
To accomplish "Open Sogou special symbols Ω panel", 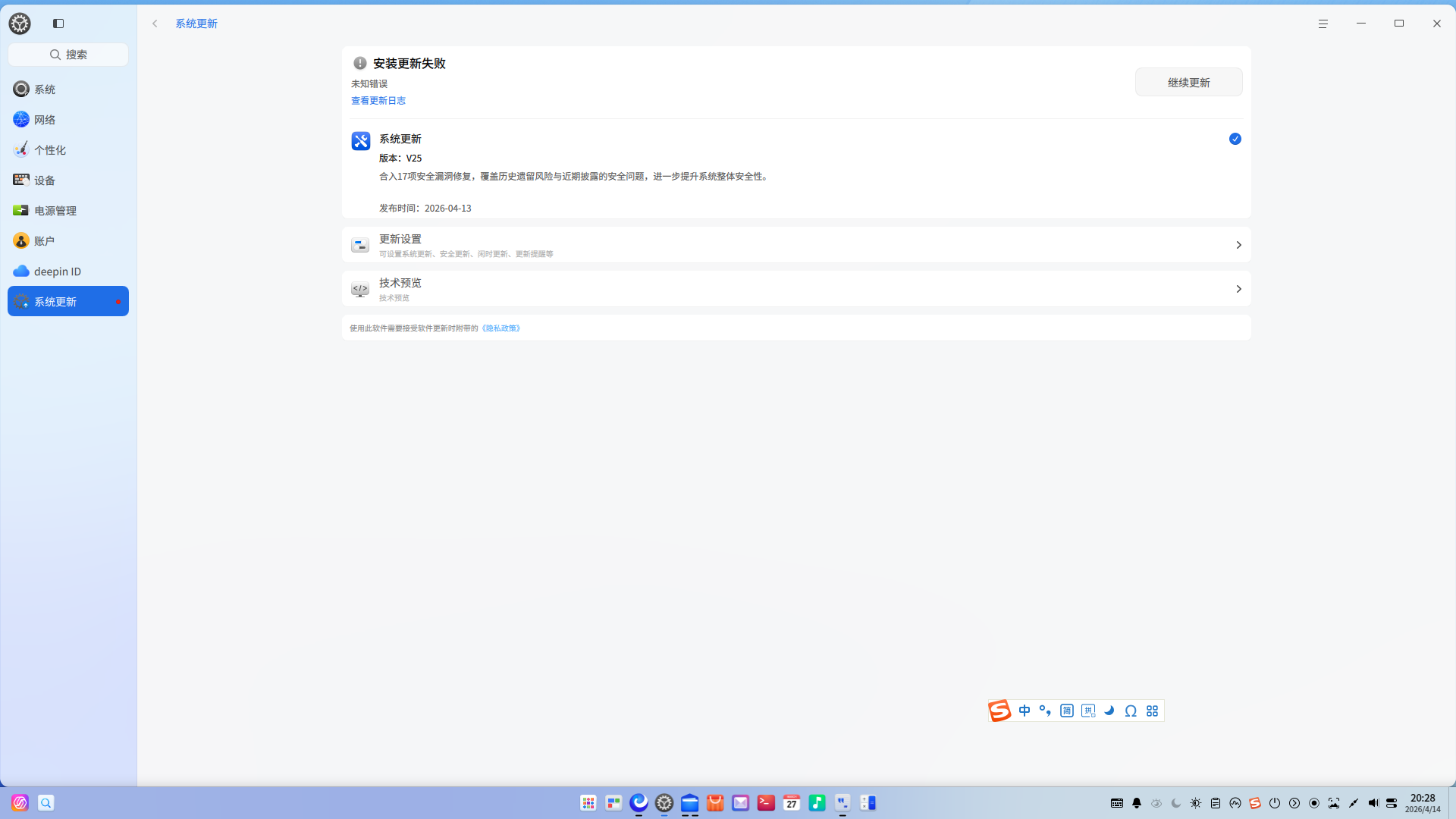I will (x=1131, y=711).
